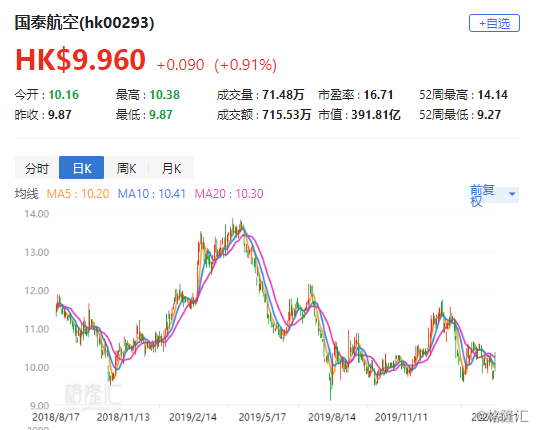Click the 市盈率 value 16.71
Screen dimensions: 536x430
(378, 95)
